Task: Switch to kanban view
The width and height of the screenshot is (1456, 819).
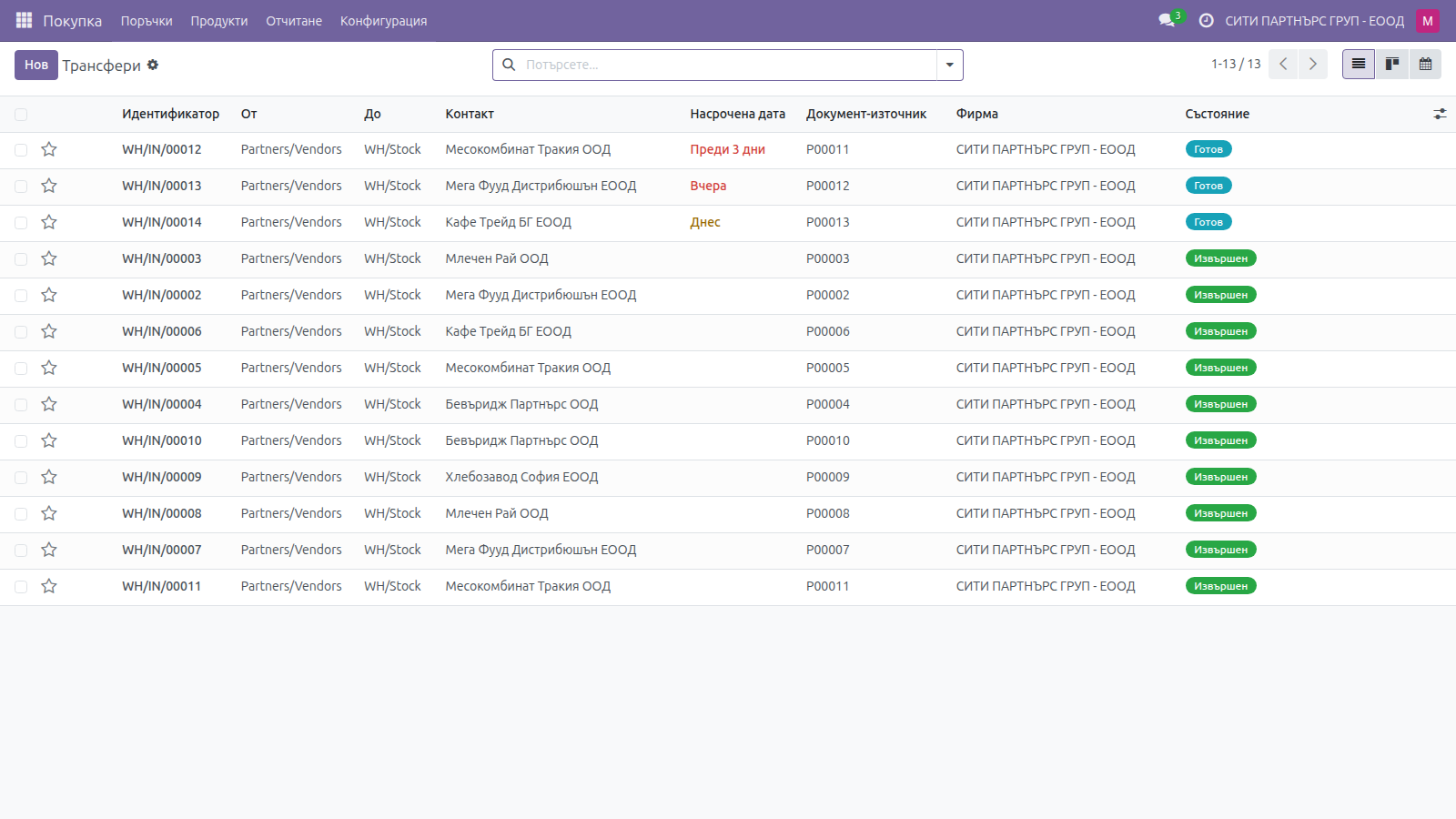Action: (x=1392, y=64)
